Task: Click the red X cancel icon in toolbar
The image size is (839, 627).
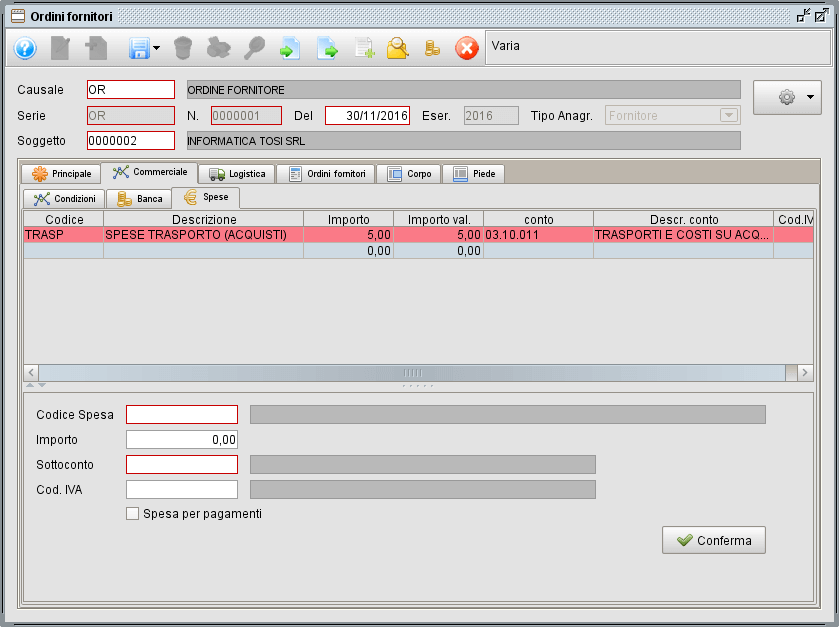Action: tap(467, 48)
